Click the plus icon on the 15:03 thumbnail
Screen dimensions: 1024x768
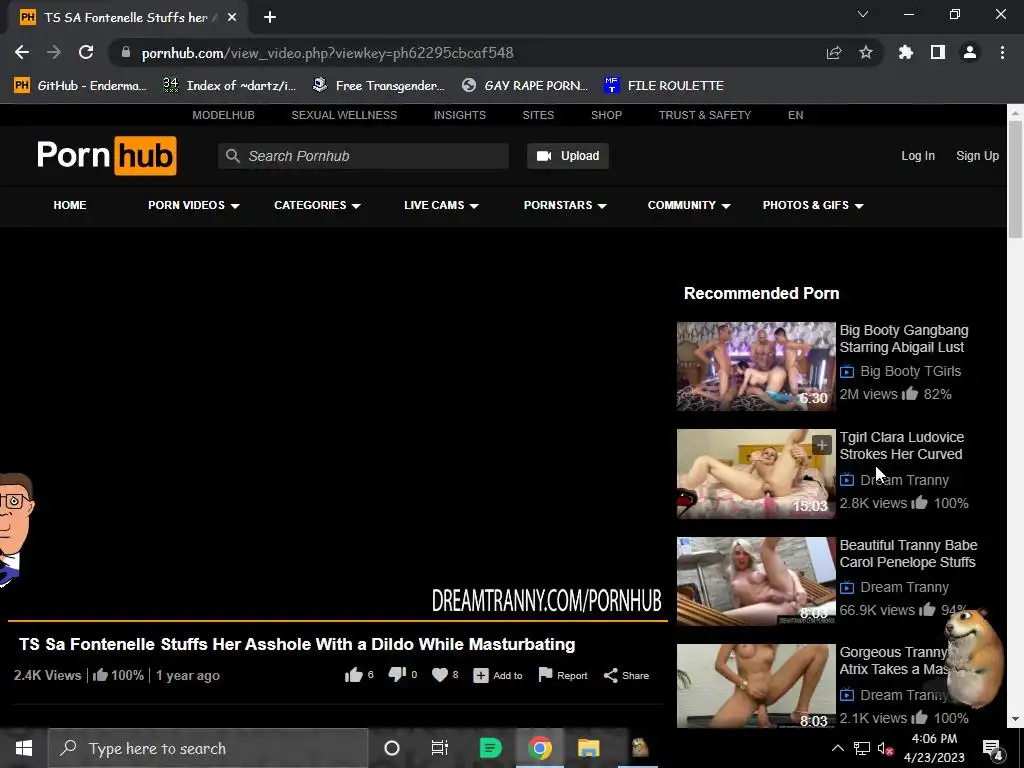click(822, 445)
